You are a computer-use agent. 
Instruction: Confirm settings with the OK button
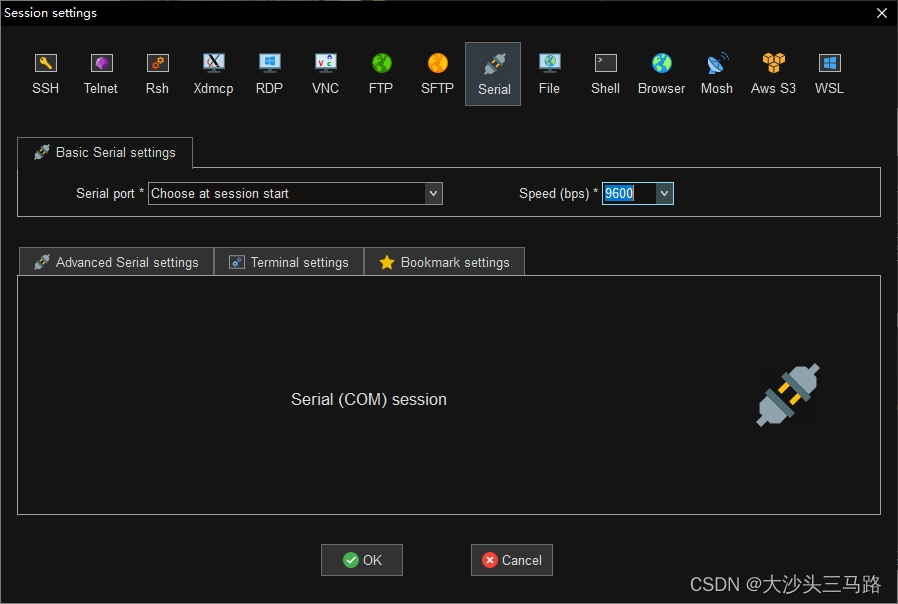362,560
